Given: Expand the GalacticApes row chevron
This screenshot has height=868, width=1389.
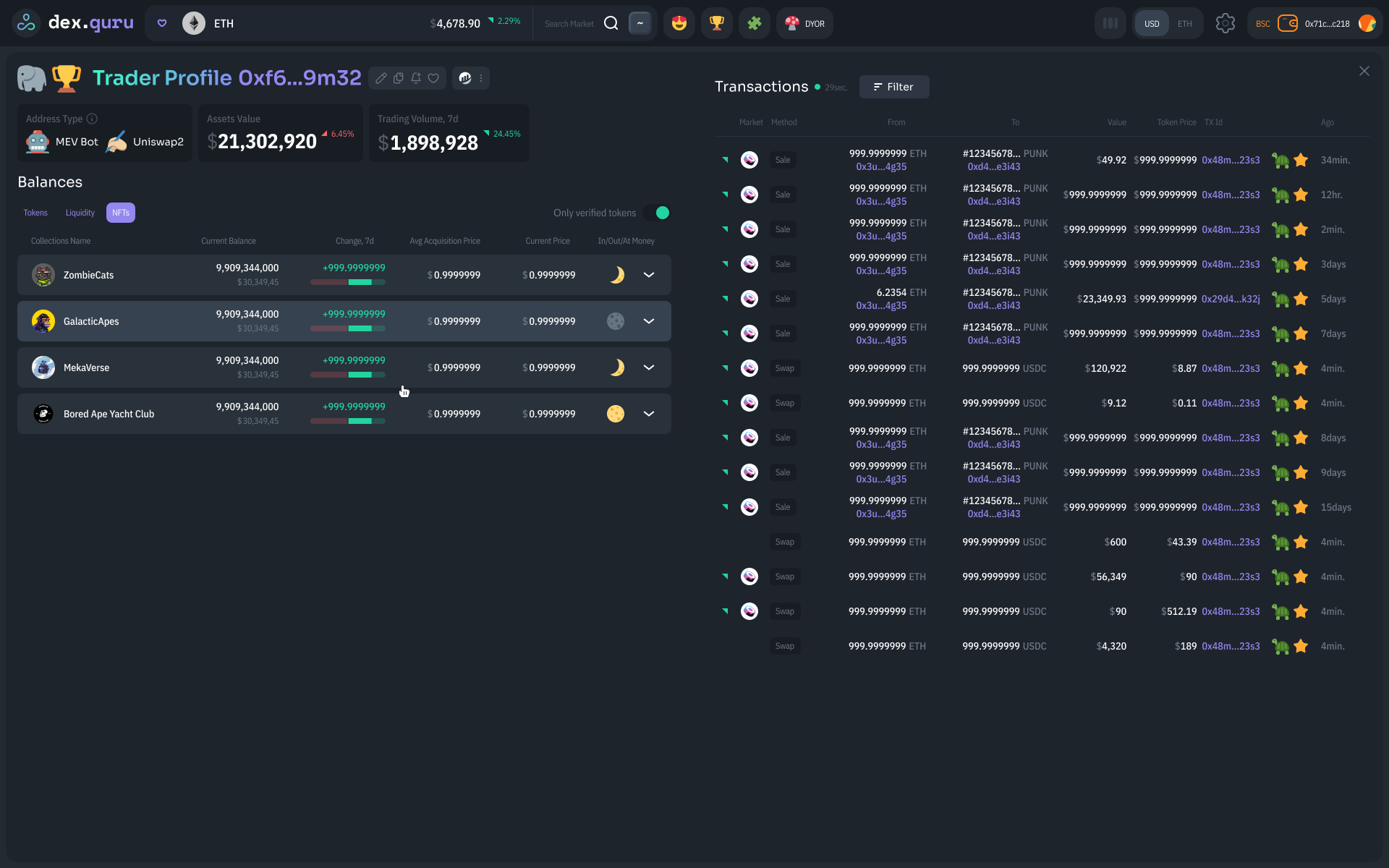Looking at the screenshot, I should click(649, 321).
